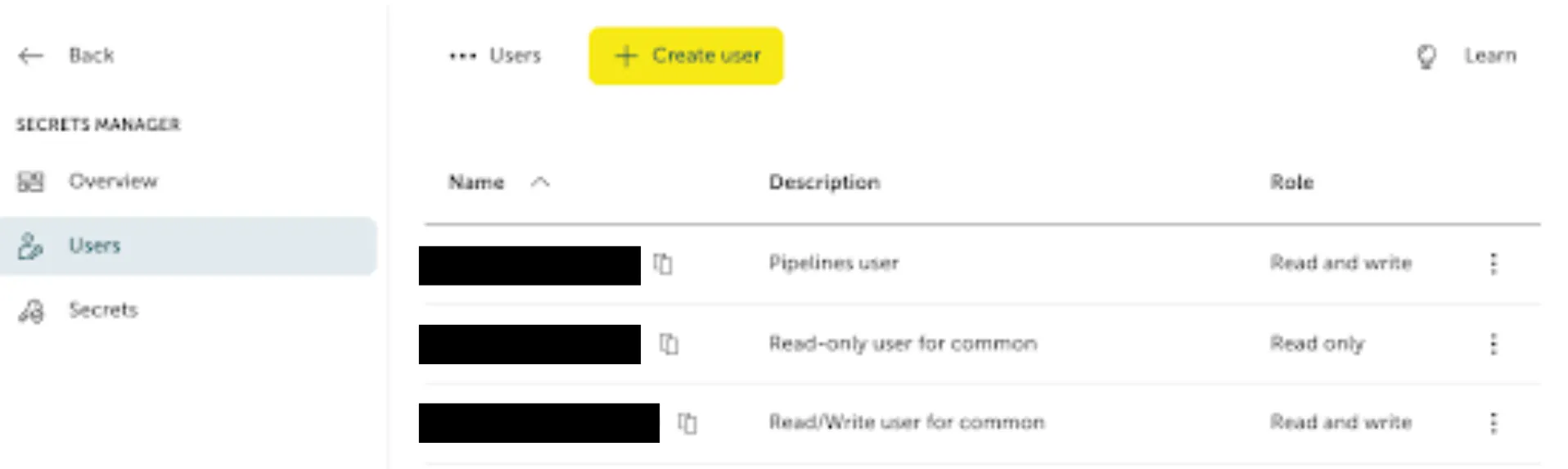Click the Back link

click(91, 56)
